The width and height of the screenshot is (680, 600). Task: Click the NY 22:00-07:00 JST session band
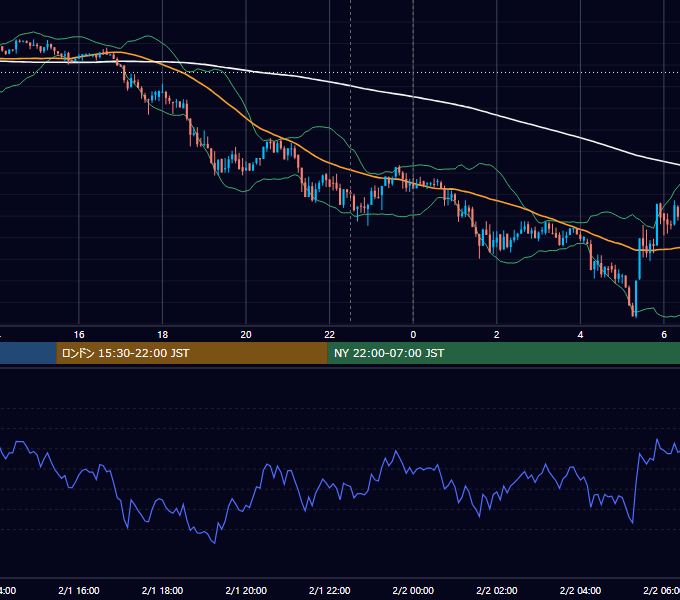(503, 353)
